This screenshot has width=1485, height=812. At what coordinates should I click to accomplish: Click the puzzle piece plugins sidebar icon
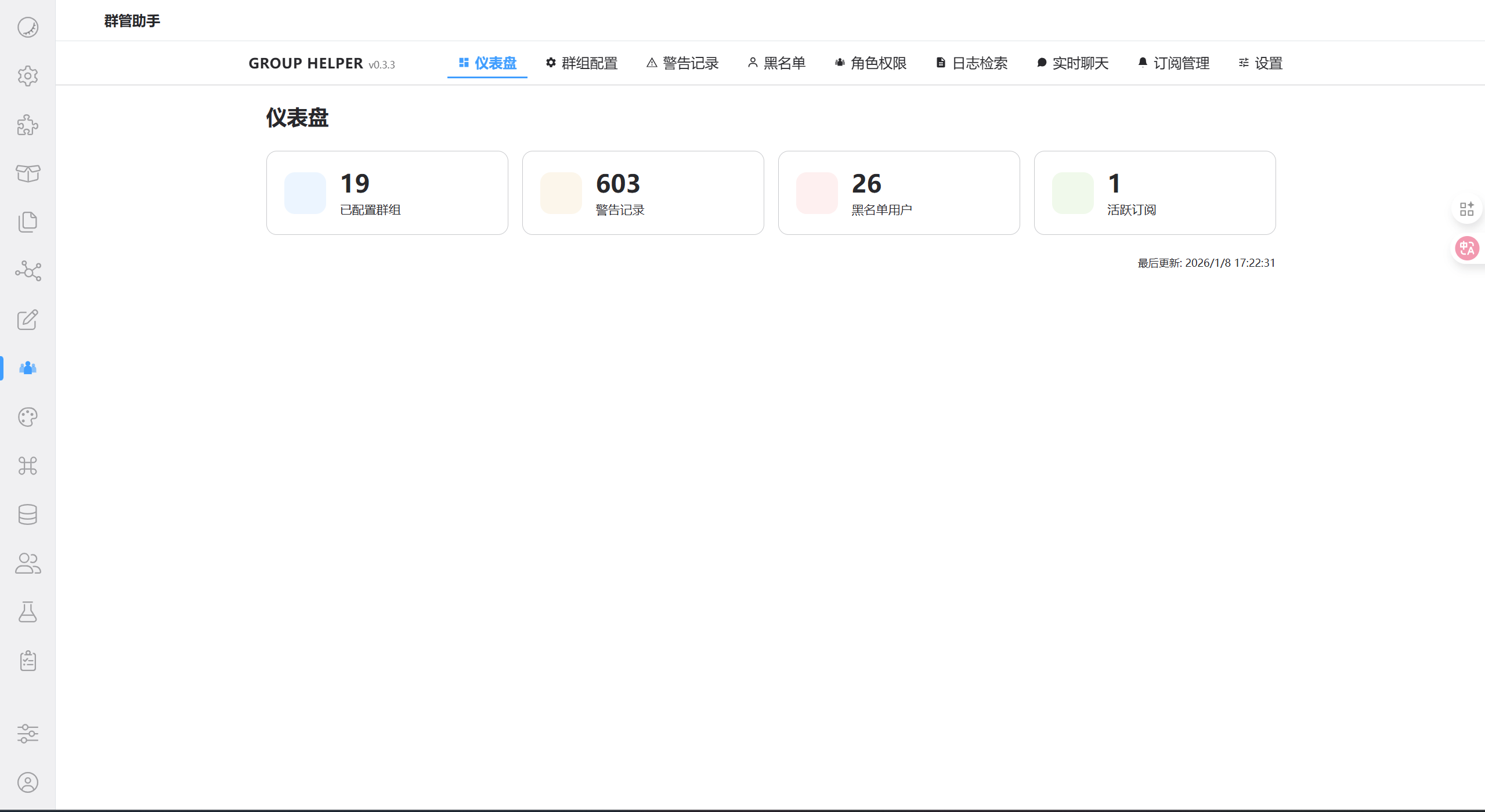(x=27, y=125)
